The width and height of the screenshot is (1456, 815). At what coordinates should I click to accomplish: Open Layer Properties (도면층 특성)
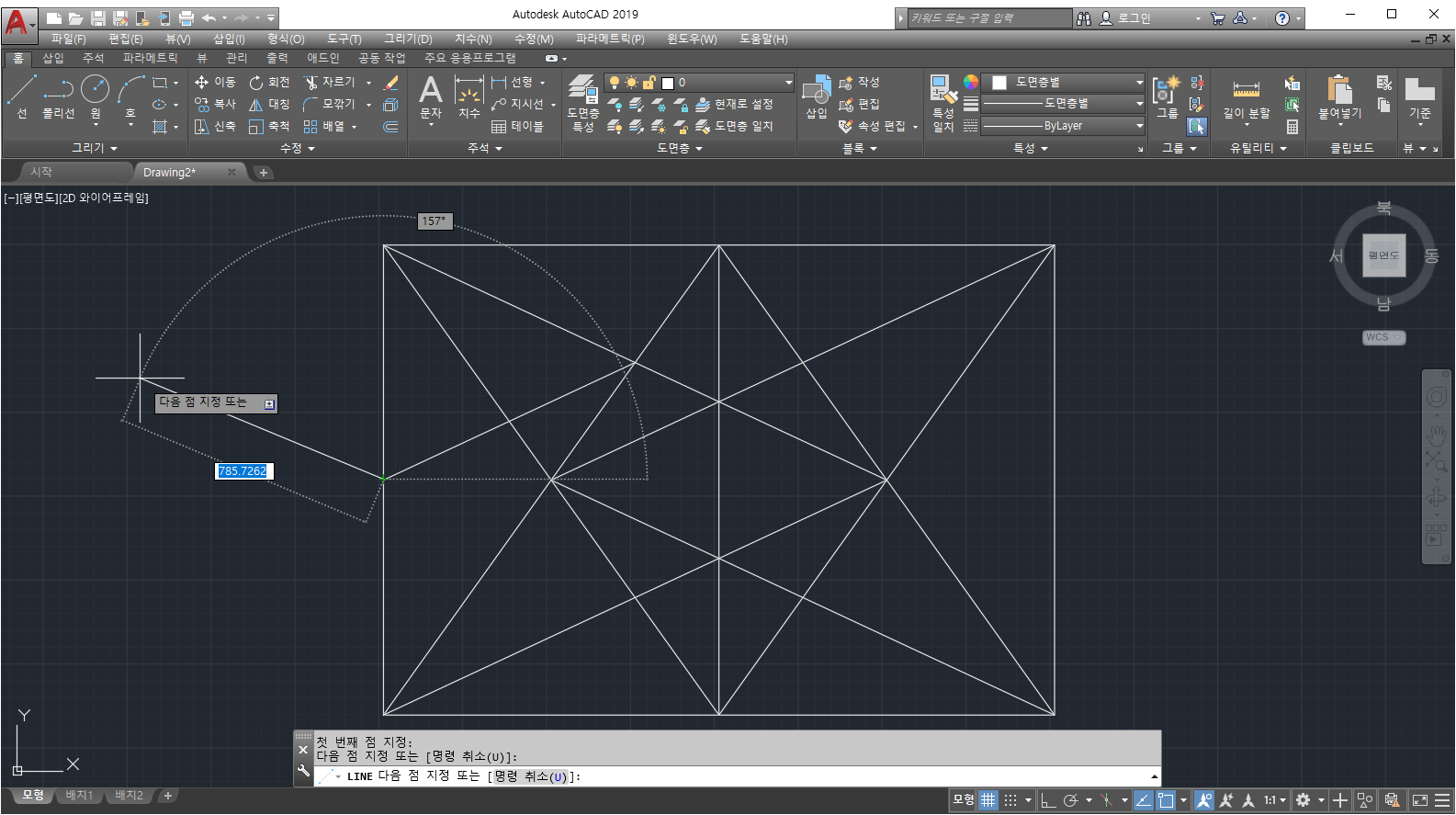click(x=583, y=103)
